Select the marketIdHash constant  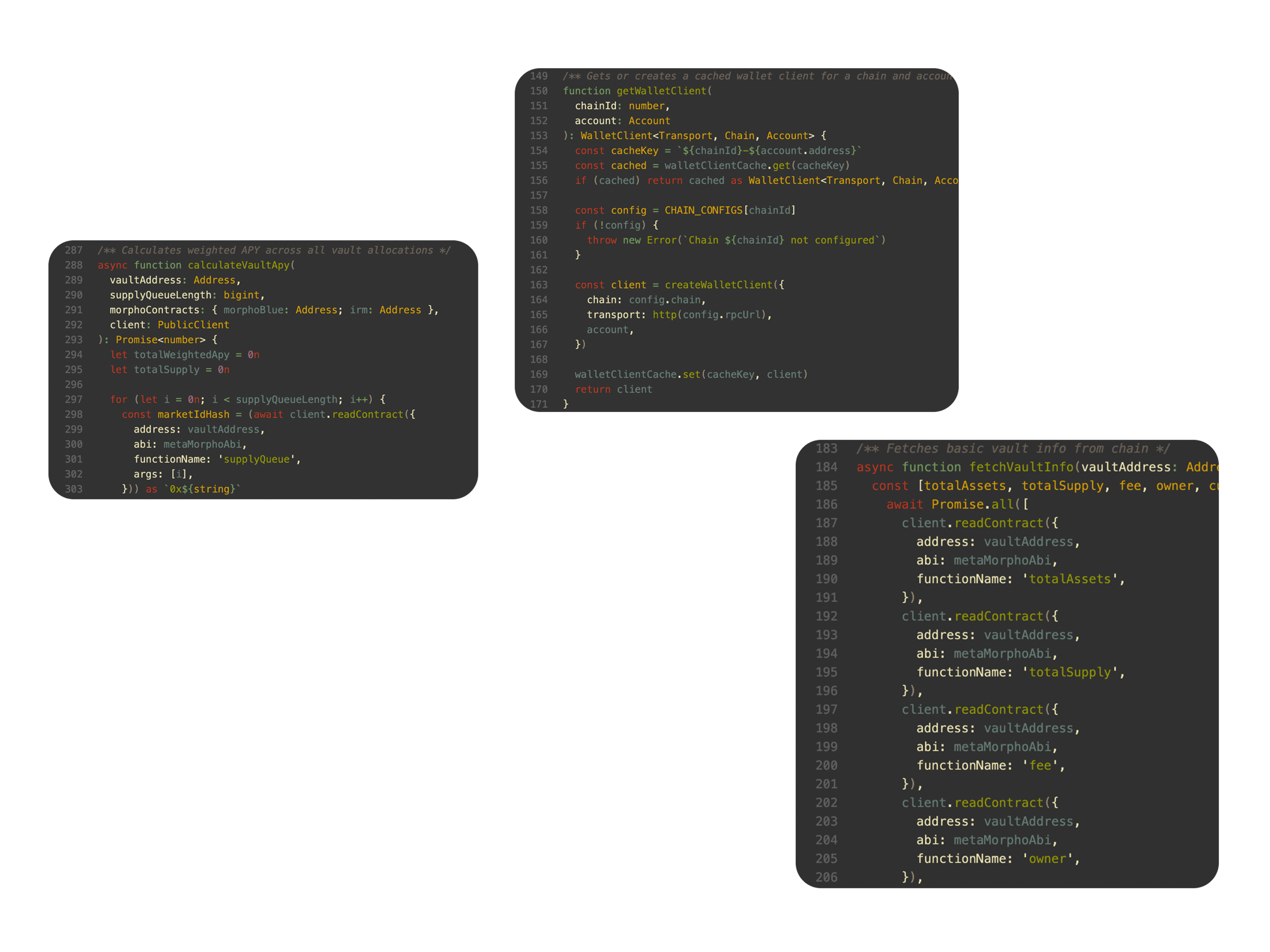point(193,414)
